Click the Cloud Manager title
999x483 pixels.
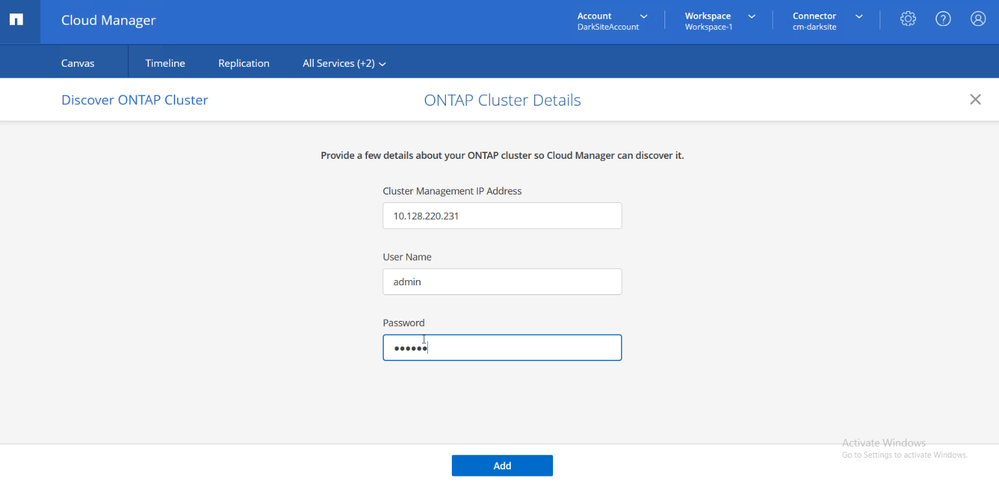108,20
